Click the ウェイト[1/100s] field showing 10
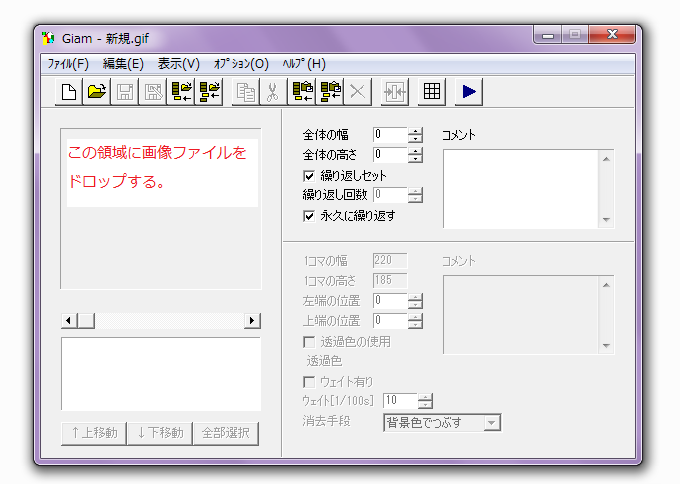680x484 pixels. 400,401
